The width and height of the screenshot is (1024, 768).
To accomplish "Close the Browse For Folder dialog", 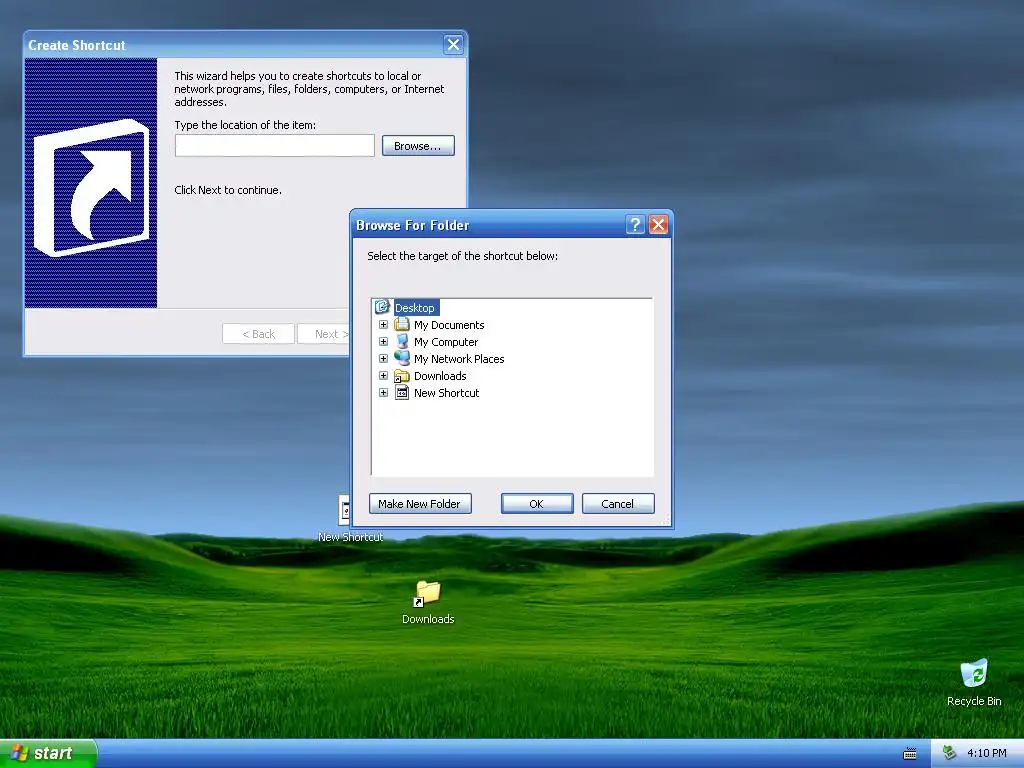I will click(658, 225).
